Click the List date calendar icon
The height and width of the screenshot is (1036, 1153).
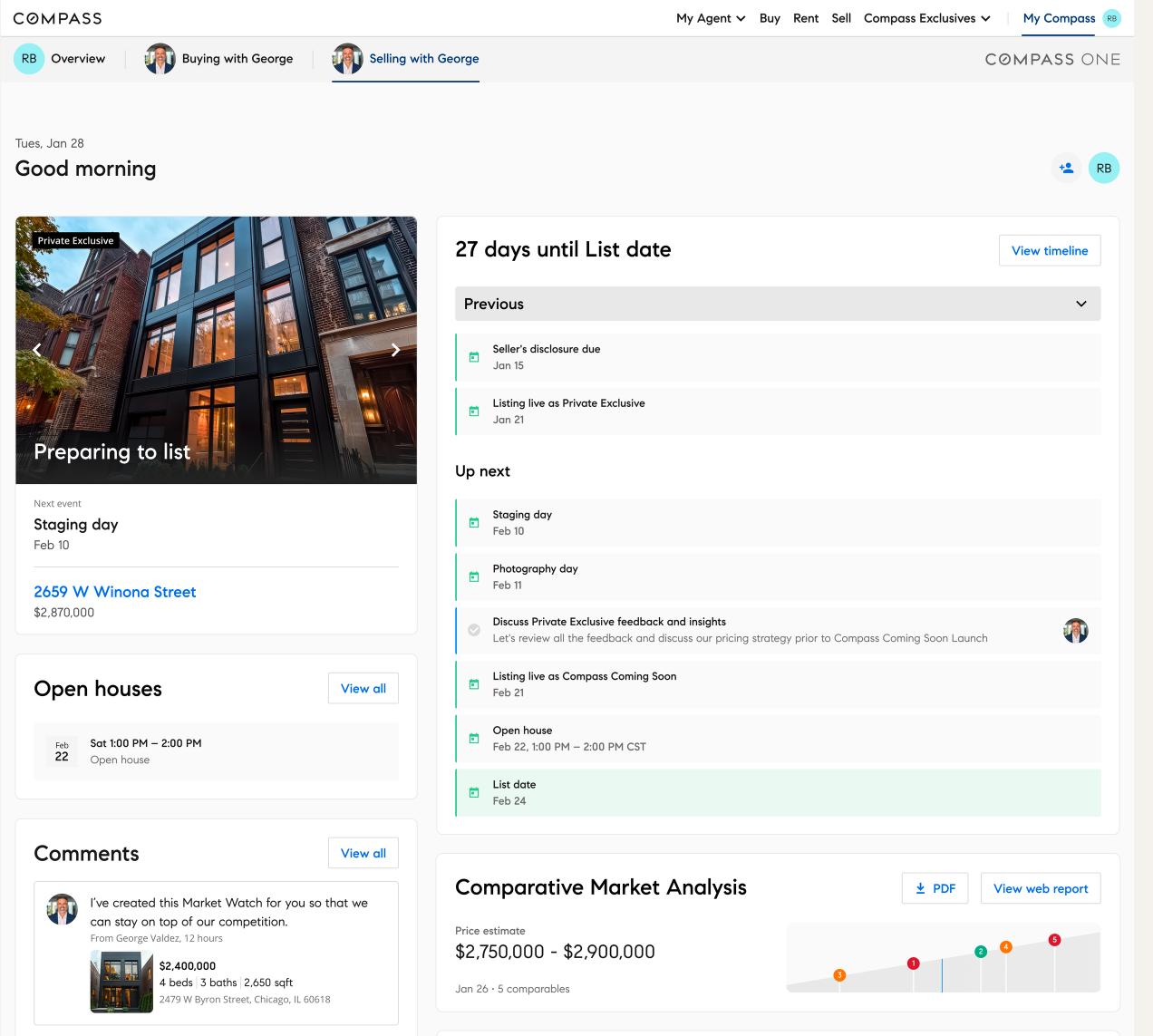(x=473, y=793)
